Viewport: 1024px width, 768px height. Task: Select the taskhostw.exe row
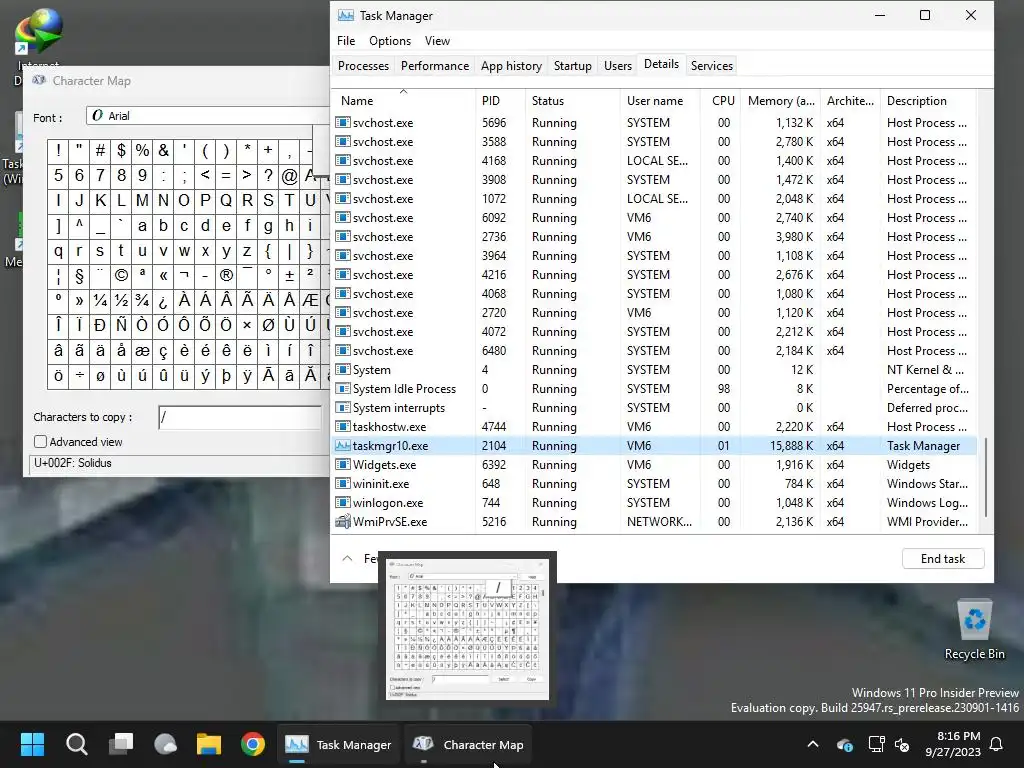[x=655, y=426]
